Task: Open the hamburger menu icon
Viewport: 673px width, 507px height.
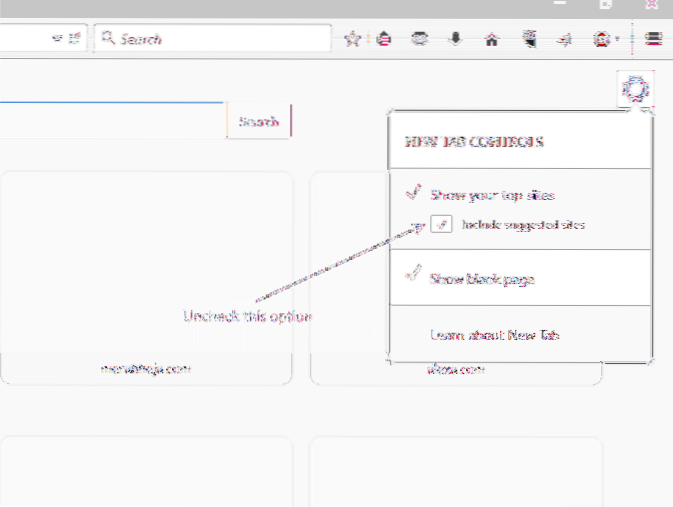Action: tap(653, 39)
